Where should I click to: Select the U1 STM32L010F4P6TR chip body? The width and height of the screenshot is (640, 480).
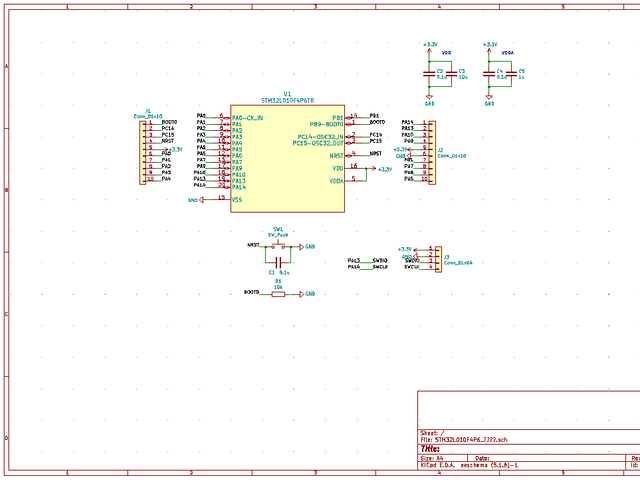[x=287, y=159]
